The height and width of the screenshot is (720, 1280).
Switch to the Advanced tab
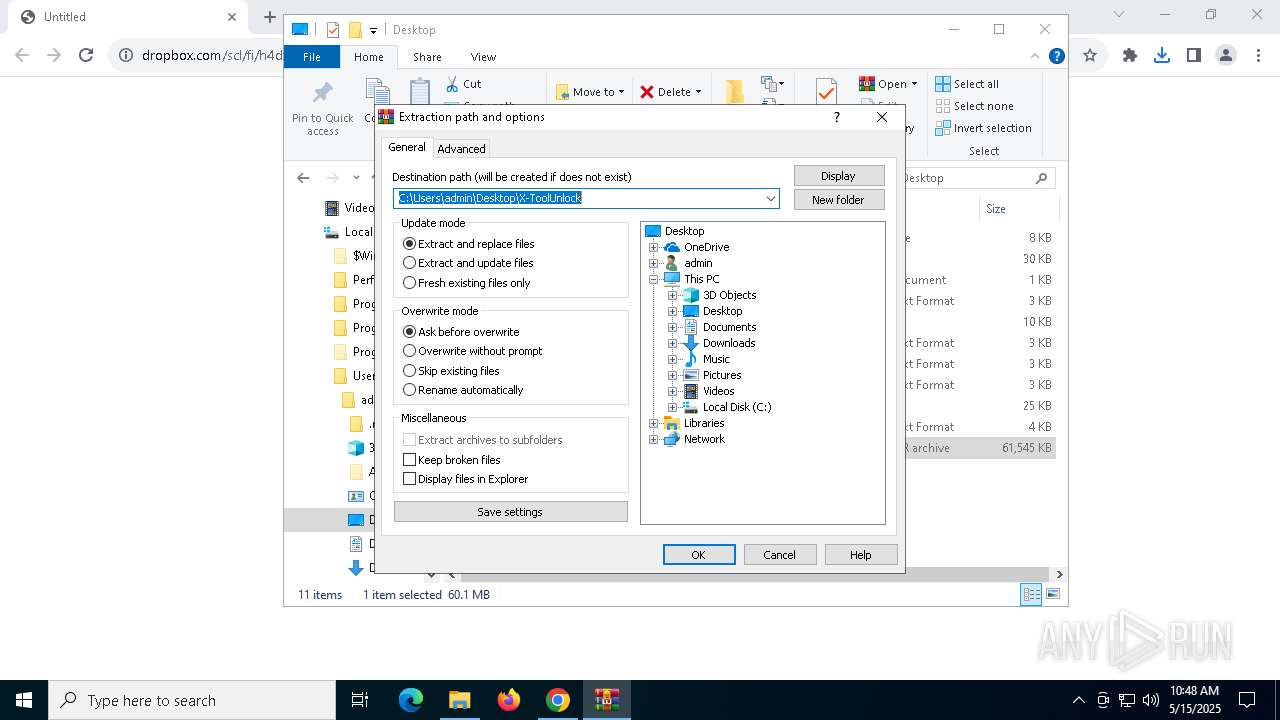pyautogui.click(x=461, y=149)
